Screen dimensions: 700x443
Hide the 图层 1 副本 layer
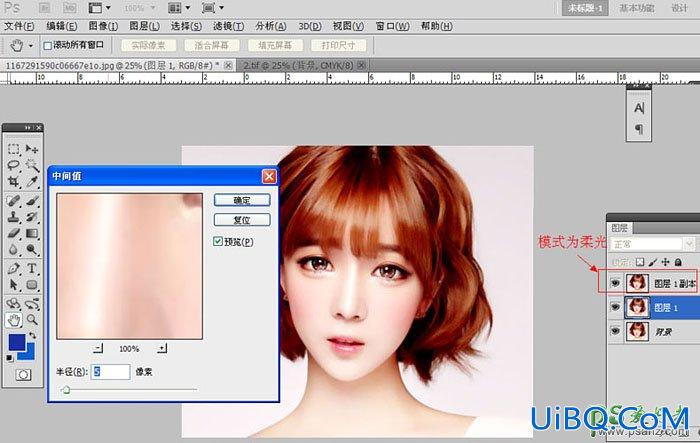point(616,283)
